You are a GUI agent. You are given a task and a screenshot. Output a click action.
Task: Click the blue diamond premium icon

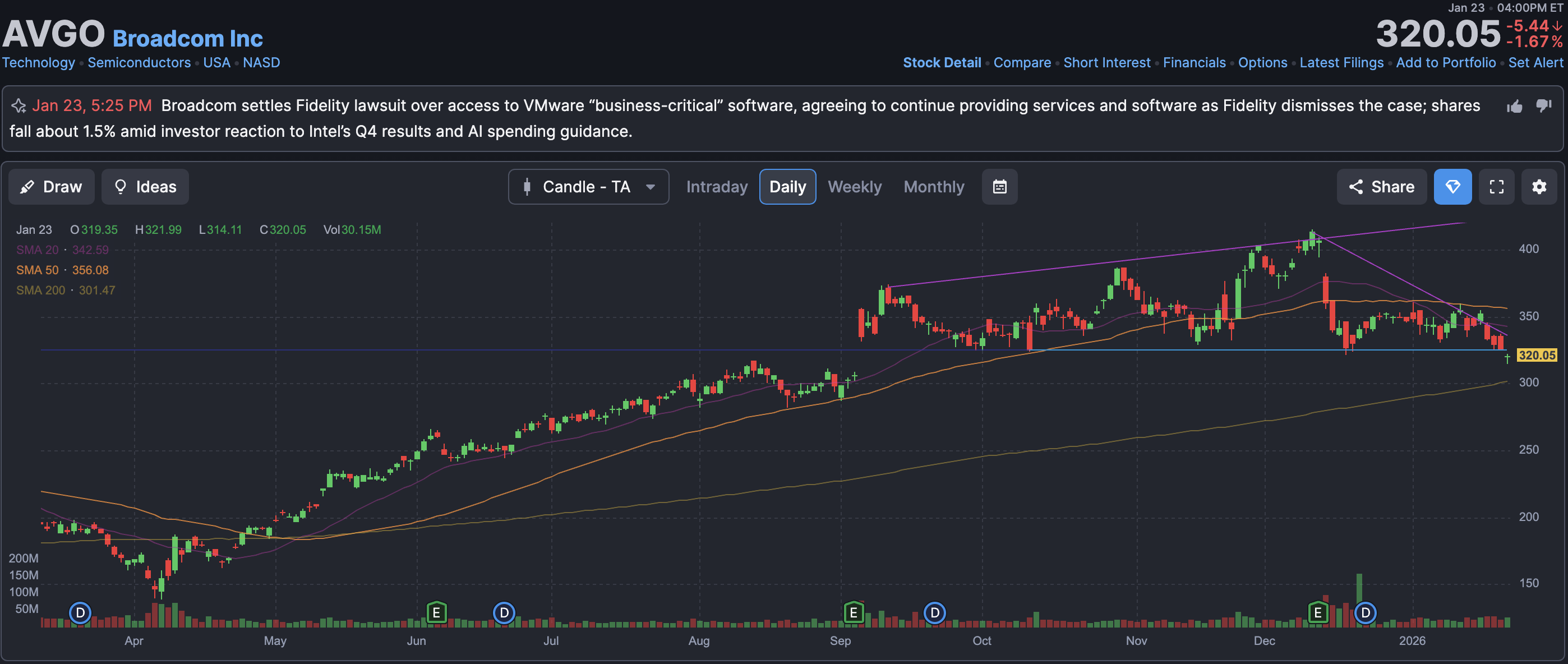1452,187
